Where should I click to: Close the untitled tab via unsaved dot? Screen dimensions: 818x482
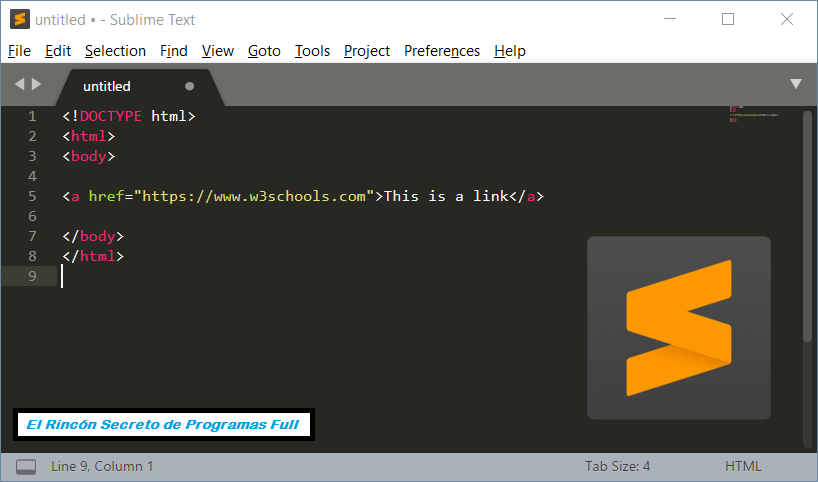pyautogui.click(x=190, y=86)
